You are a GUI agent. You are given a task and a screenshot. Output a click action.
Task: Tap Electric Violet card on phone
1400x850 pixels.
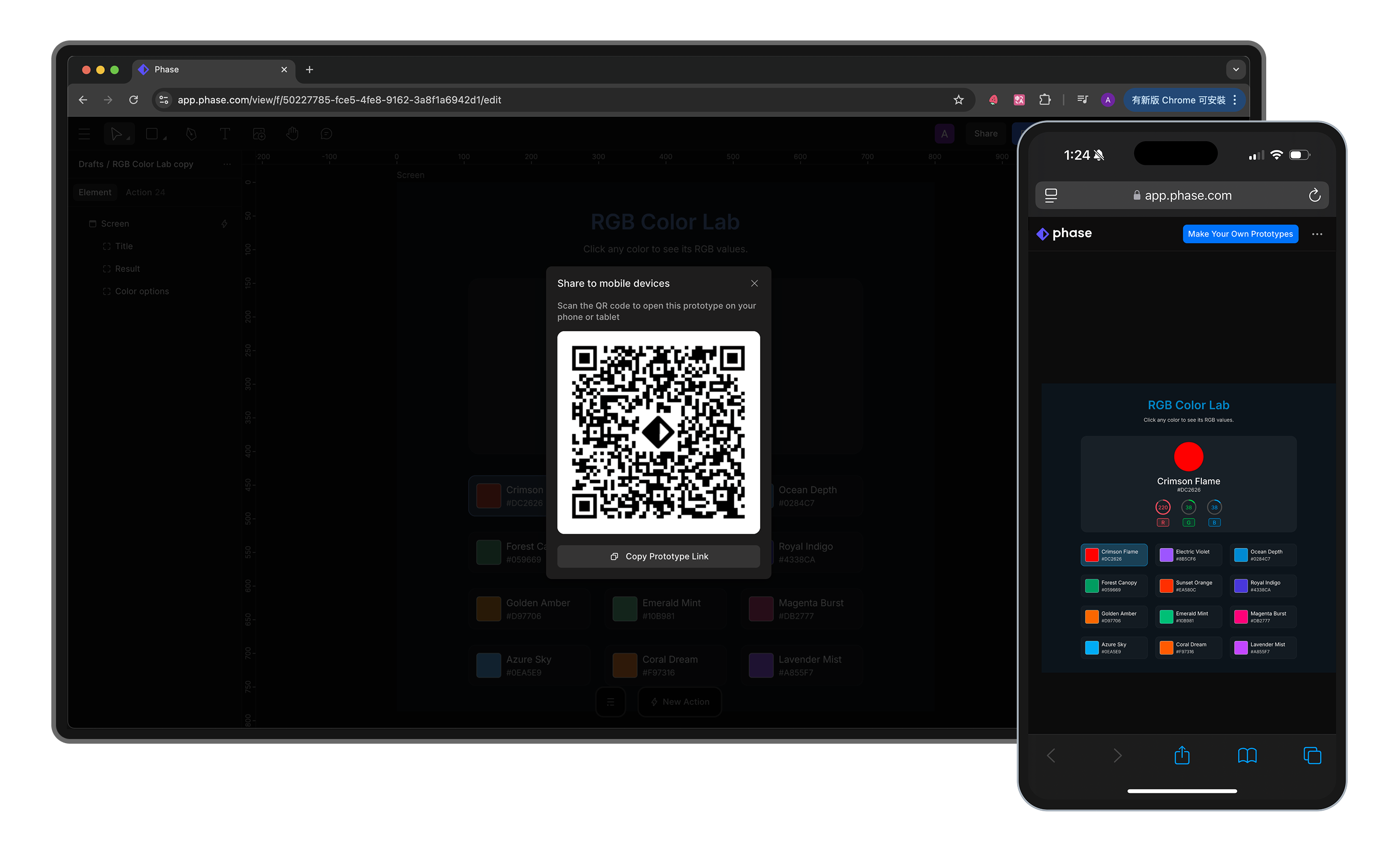1188,555
